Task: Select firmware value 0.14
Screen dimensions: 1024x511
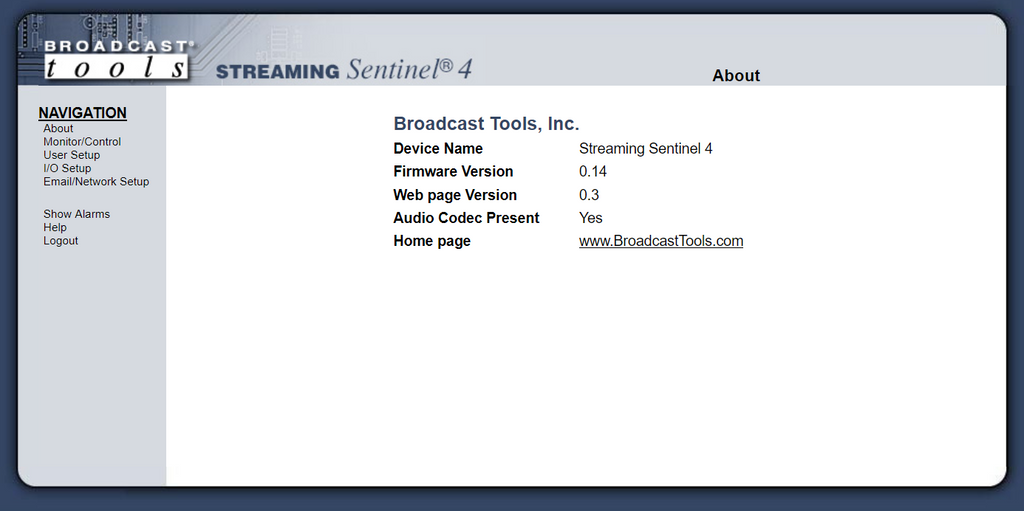Action: (x=593, y=172)
